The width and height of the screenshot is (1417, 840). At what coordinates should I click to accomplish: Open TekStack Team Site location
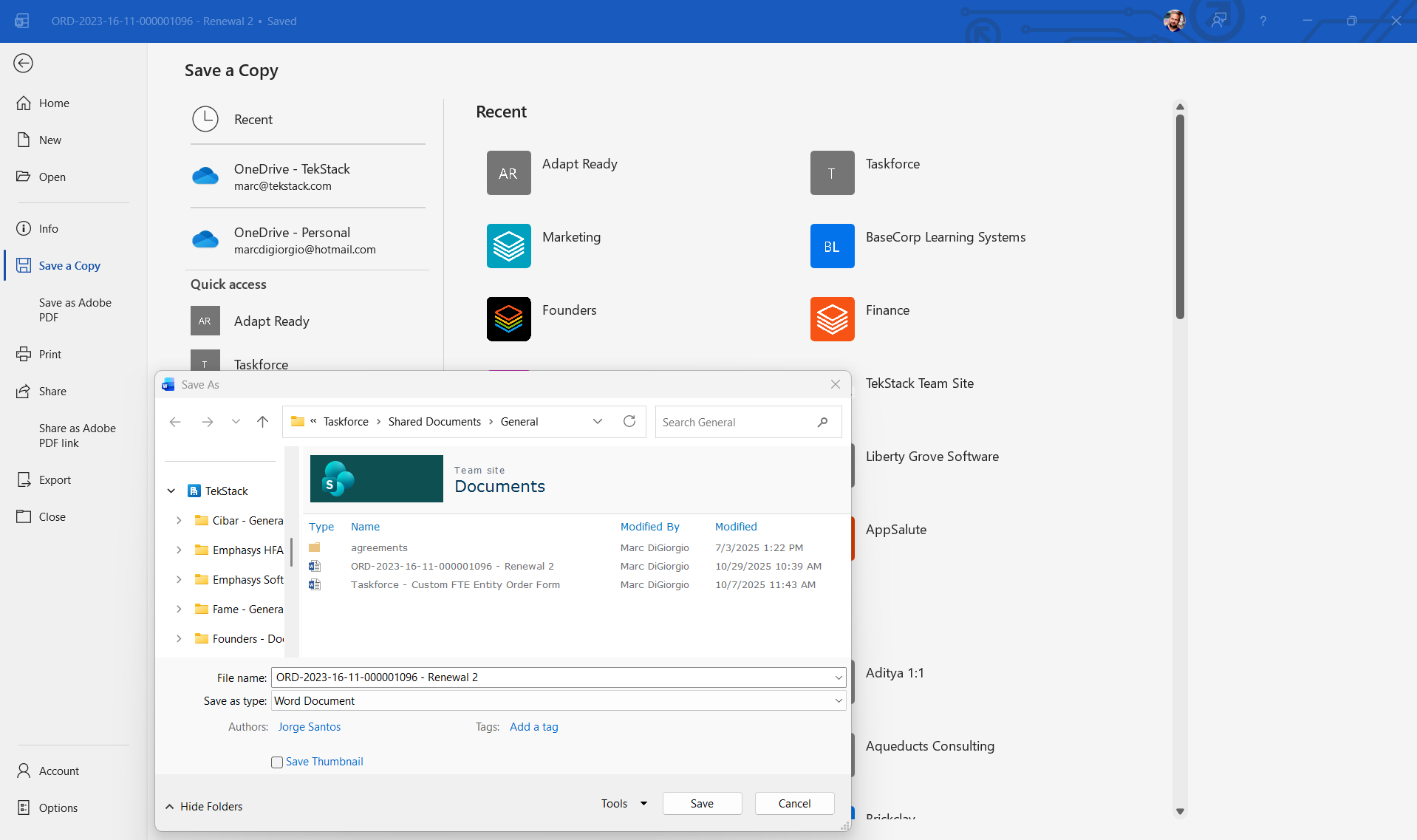920,383
